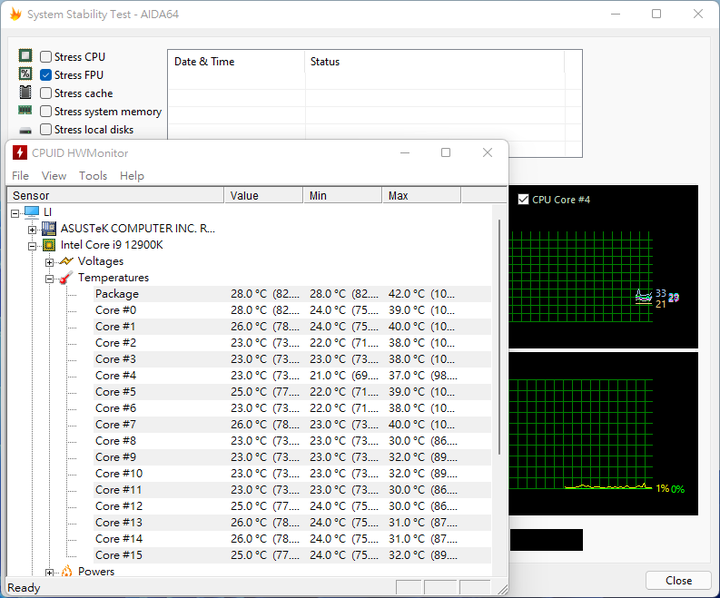The height and width of the screenshot is (598, 720).
Task: Click the Min column header
Action: [342, 195]
